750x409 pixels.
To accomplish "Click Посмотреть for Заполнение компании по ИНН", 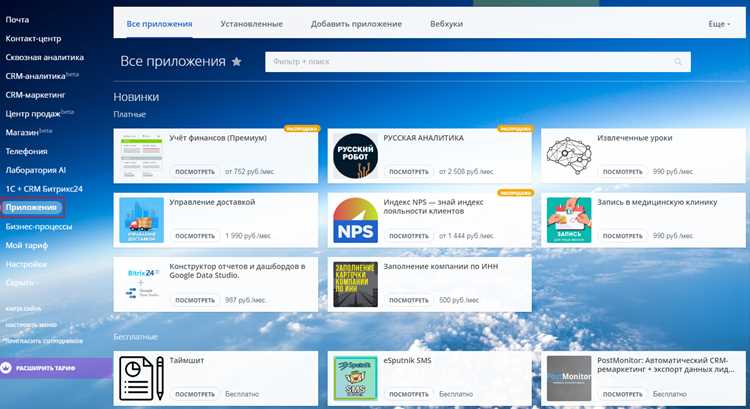I will coord(408,300).
